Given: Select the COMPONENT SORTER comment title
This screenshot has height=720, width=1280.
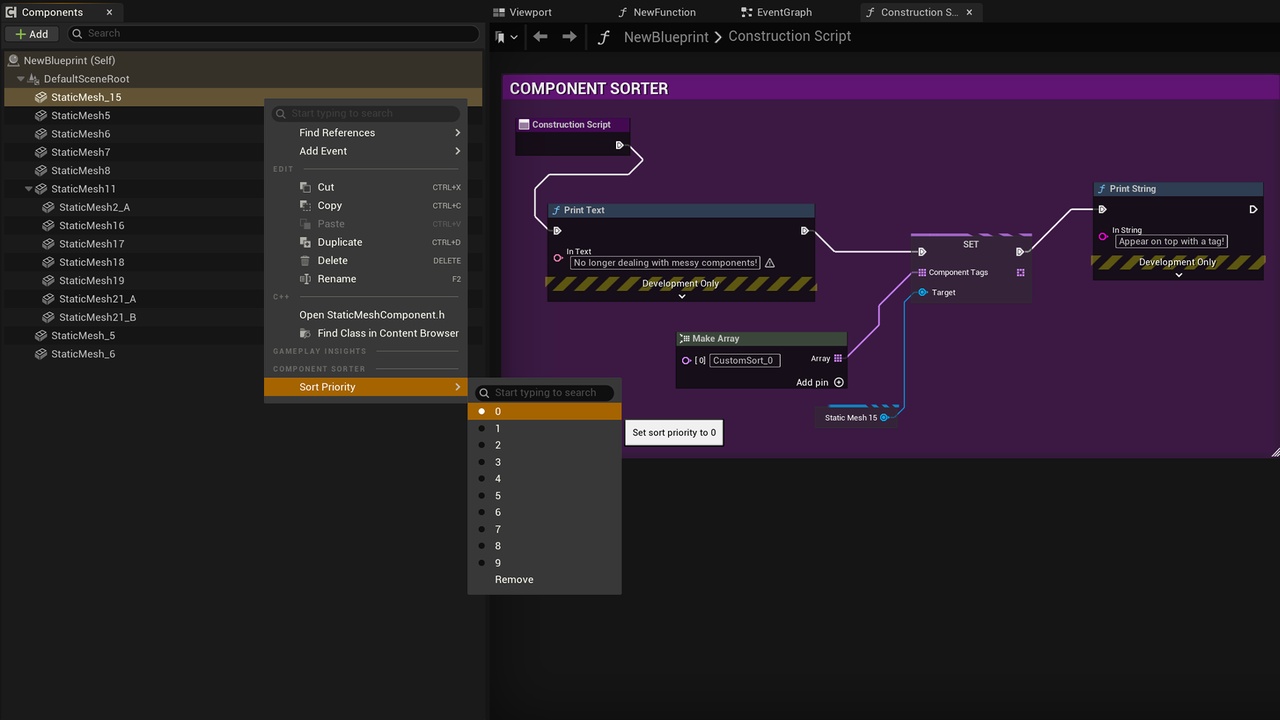Looking at the screenshot, I should (x=589, y=89).
